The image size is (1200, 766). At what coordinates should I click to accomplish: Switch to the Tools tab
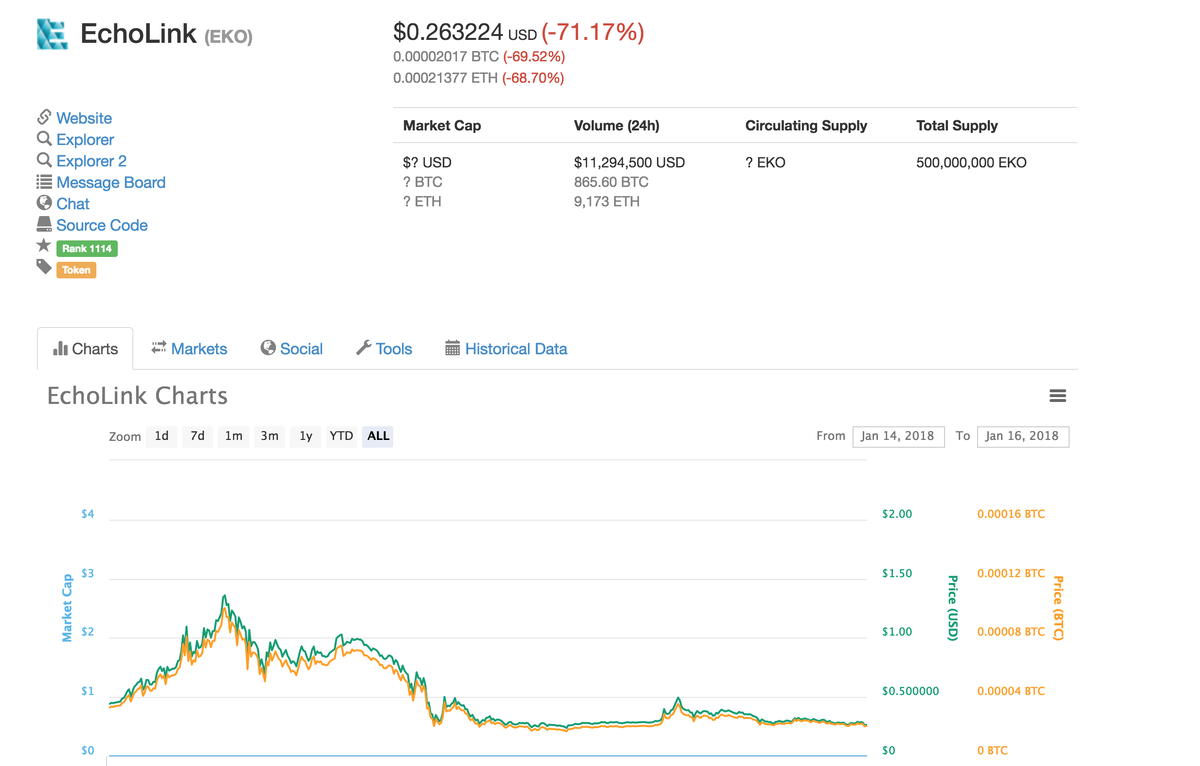(x=384, y=349)
